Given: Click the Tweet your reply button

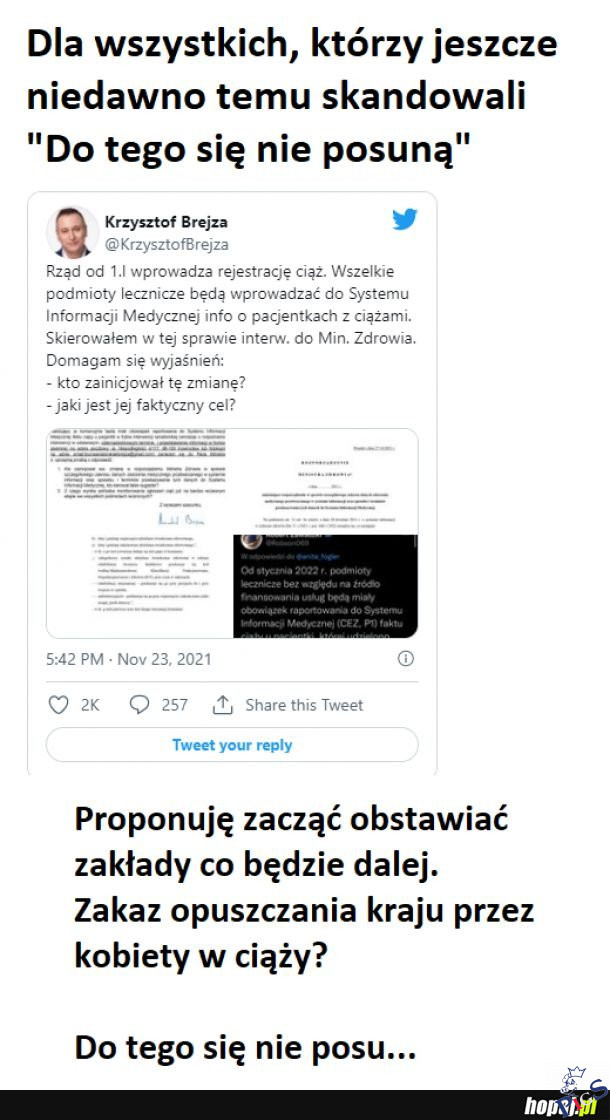Looking at the screenshot, I should pyautogui.click(x=232, y=745).
